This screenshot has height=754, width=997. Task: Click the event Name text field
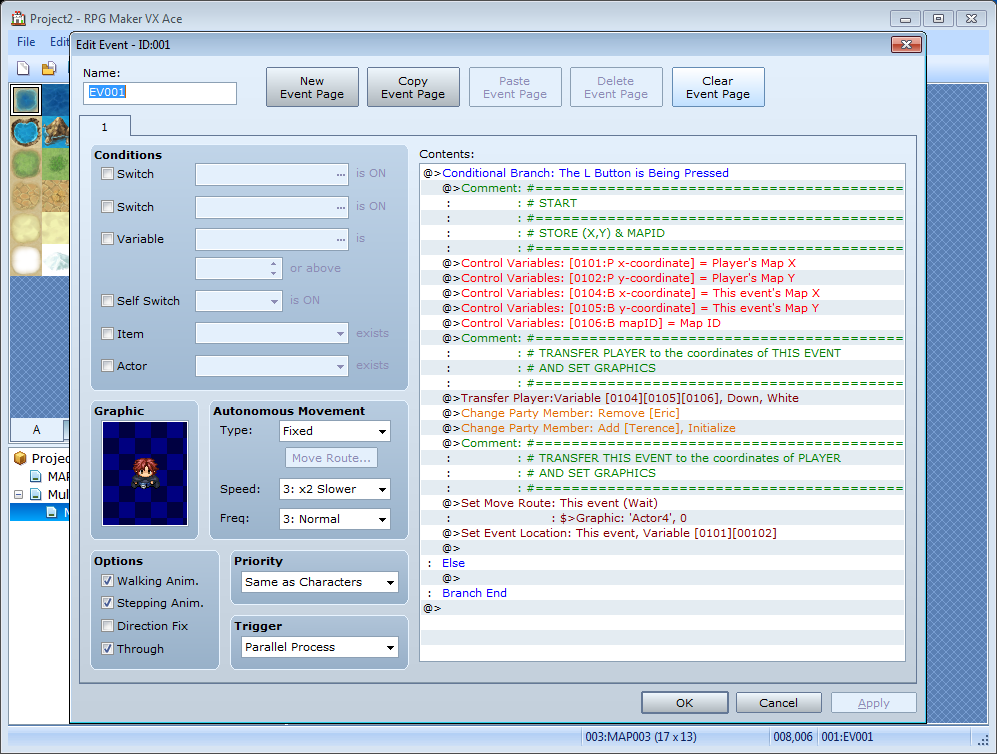click(160, 93)
